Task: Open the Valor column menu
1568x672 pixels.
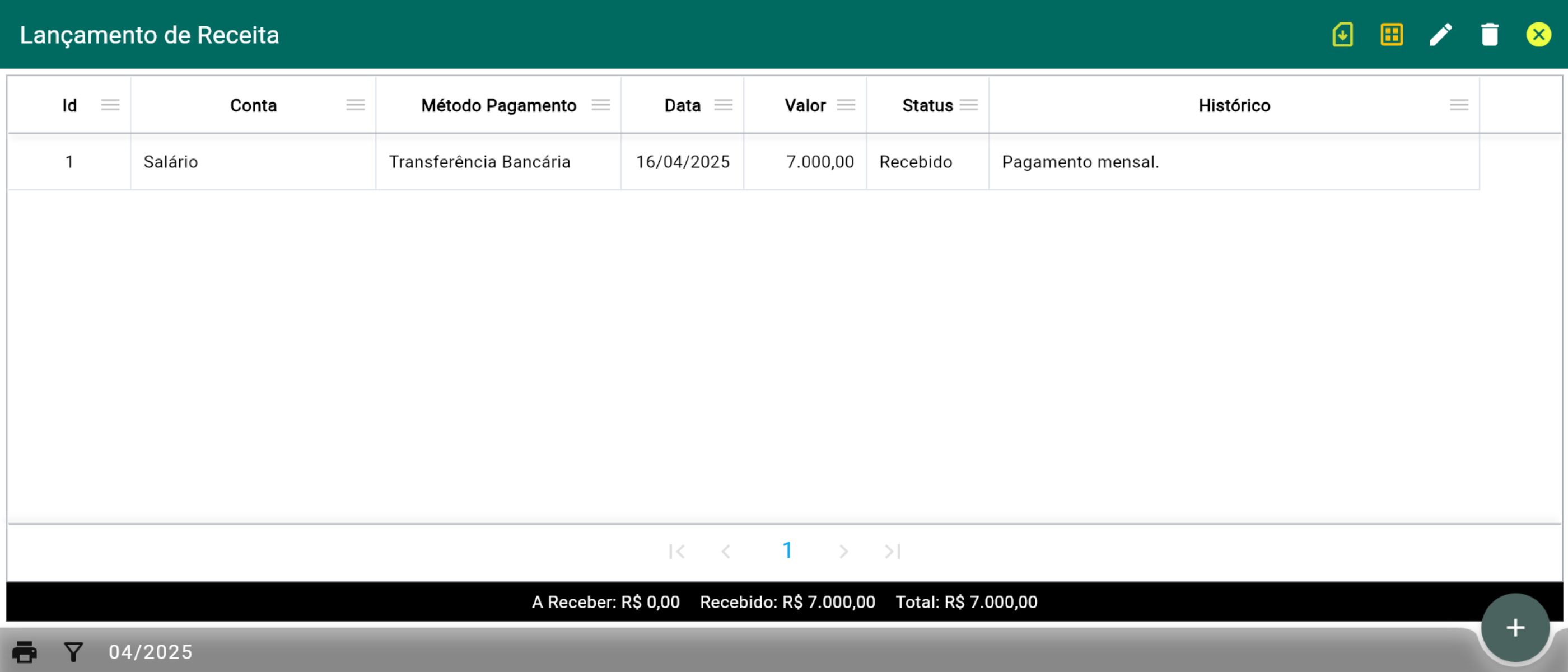Action: point(846,105)
